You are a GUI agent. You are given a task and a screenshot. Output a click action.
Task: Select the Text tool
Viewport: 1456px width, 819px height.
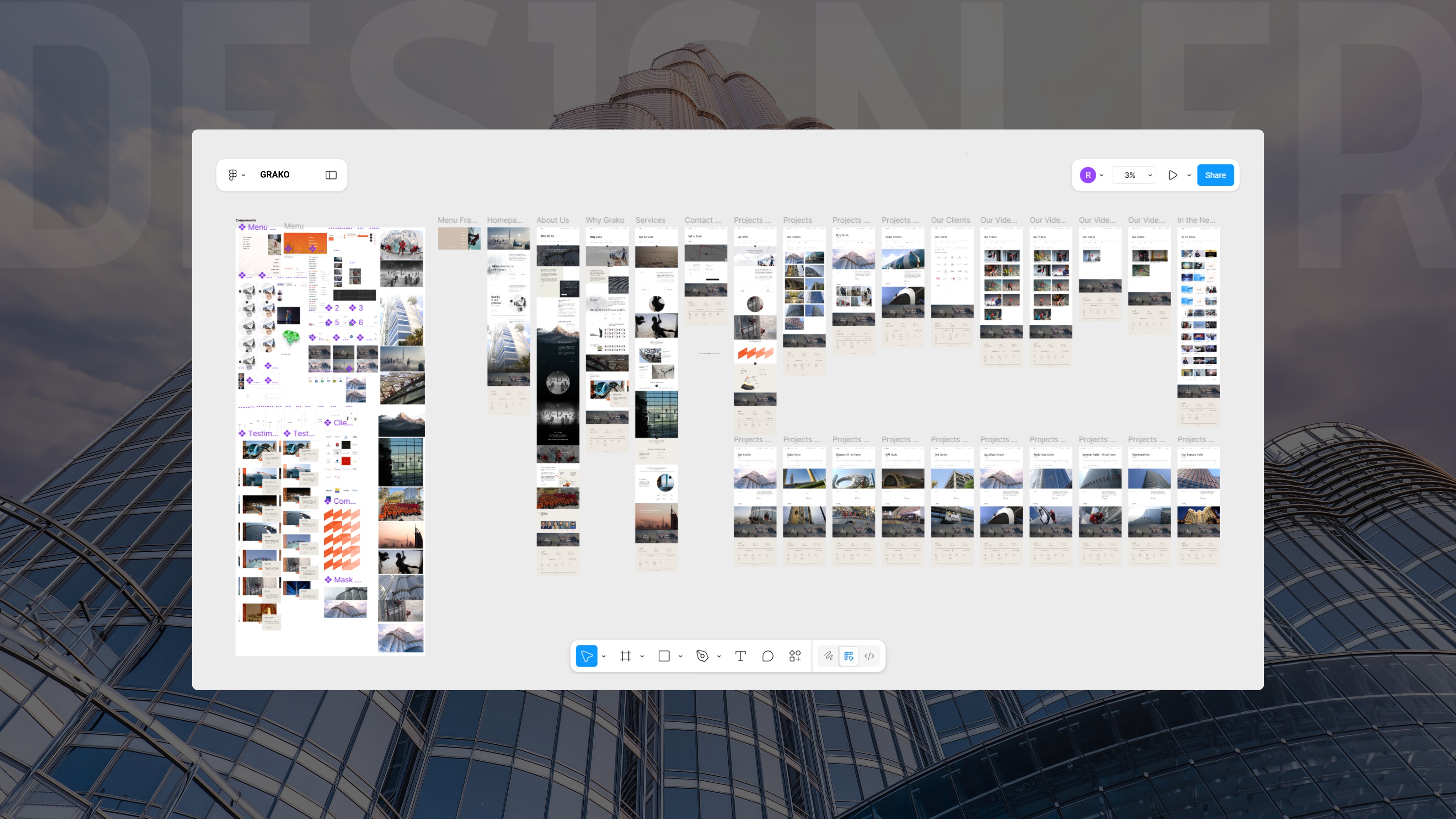740,656
